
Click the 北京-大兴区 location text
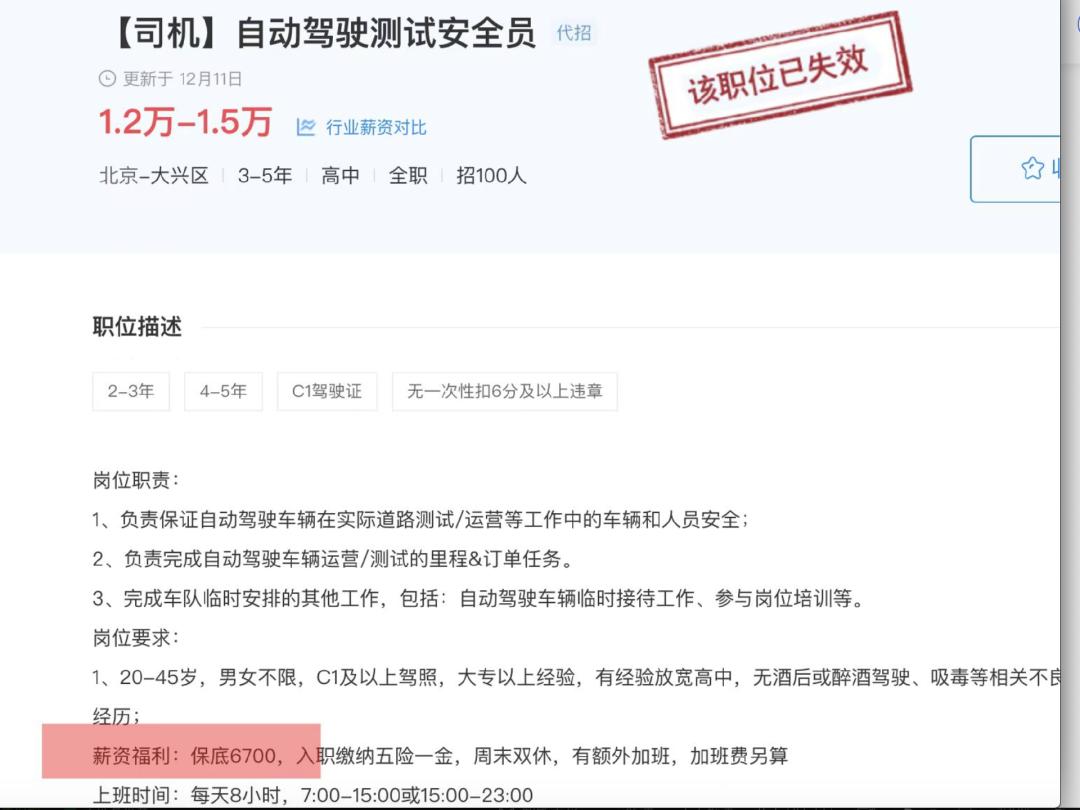(x=154, y=176)
